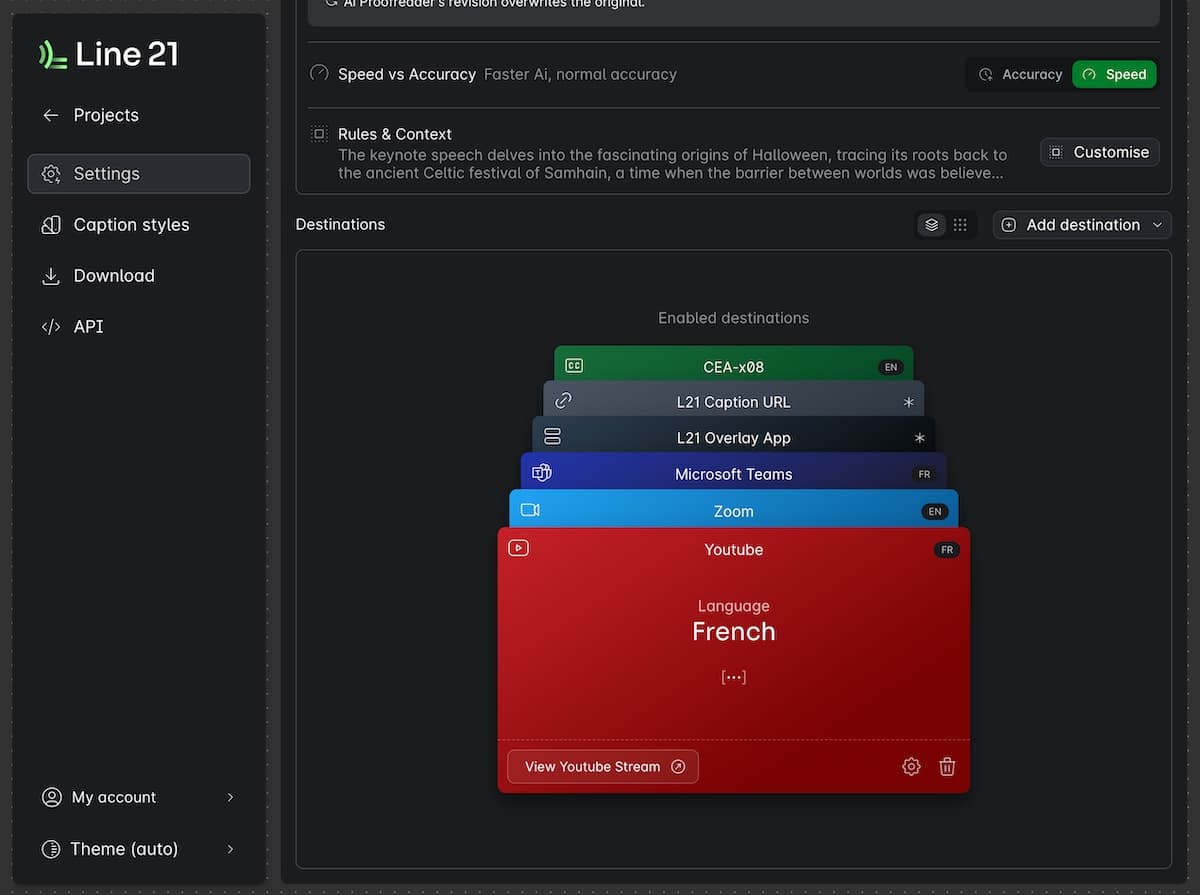The height and width of the screenshot is (895, 1200).
Task: Click the View Youtube Stream button
Action: point(603,767)
